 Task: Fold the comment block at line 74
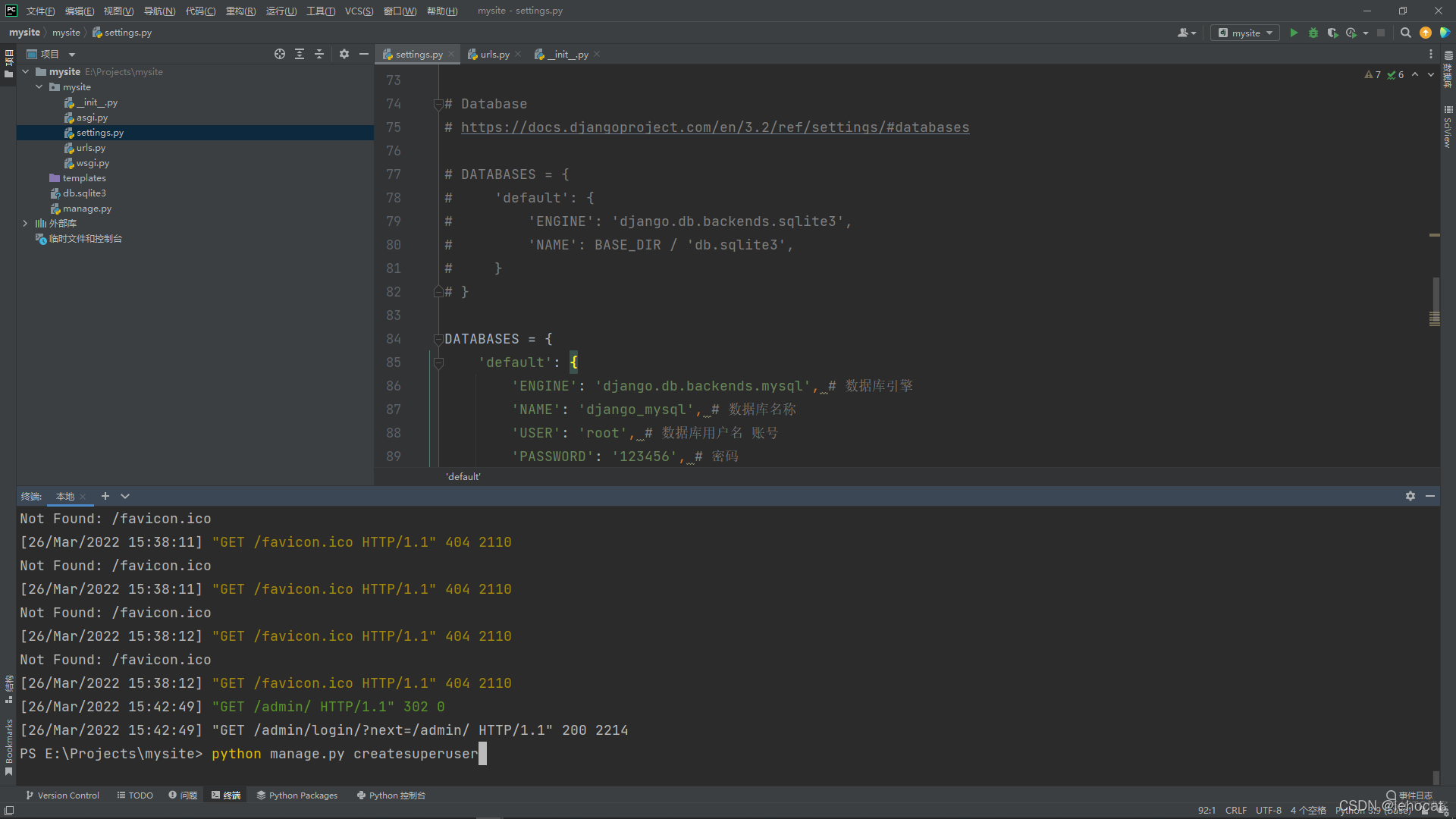pyautogui.click(x=438, y=104)
